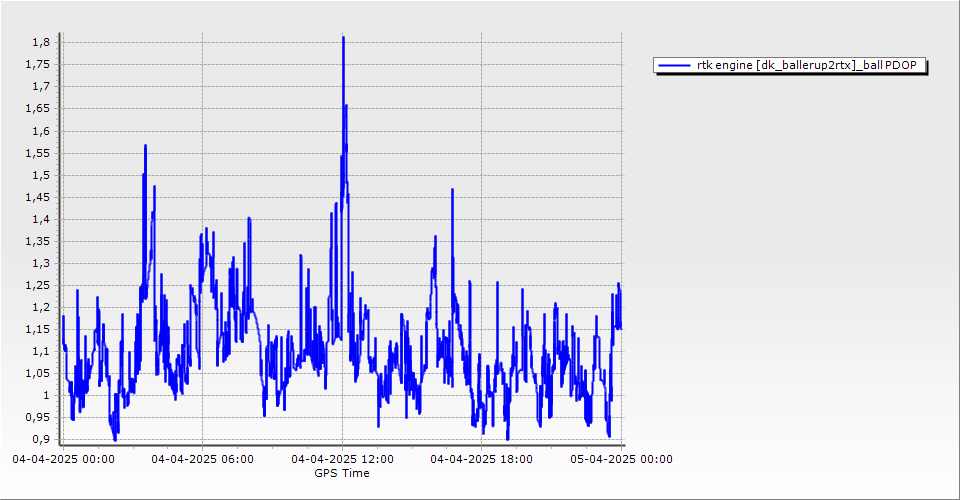The width and height of the screenshot is (960, 500).
Task: Click the 1,6 y-axis value
Action: click(x=41, y=131)
